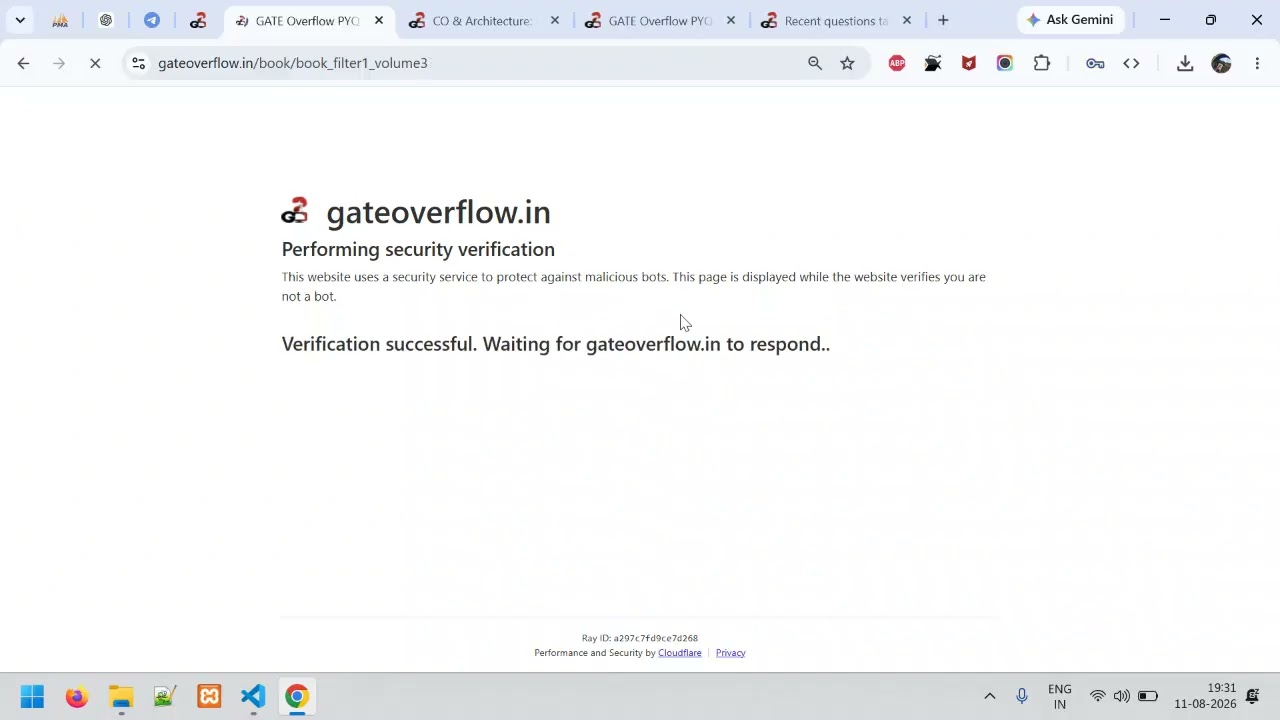Open the Extensions puzzle menu
This screenshot has height=720, width=1280.
coord(1042,63)
